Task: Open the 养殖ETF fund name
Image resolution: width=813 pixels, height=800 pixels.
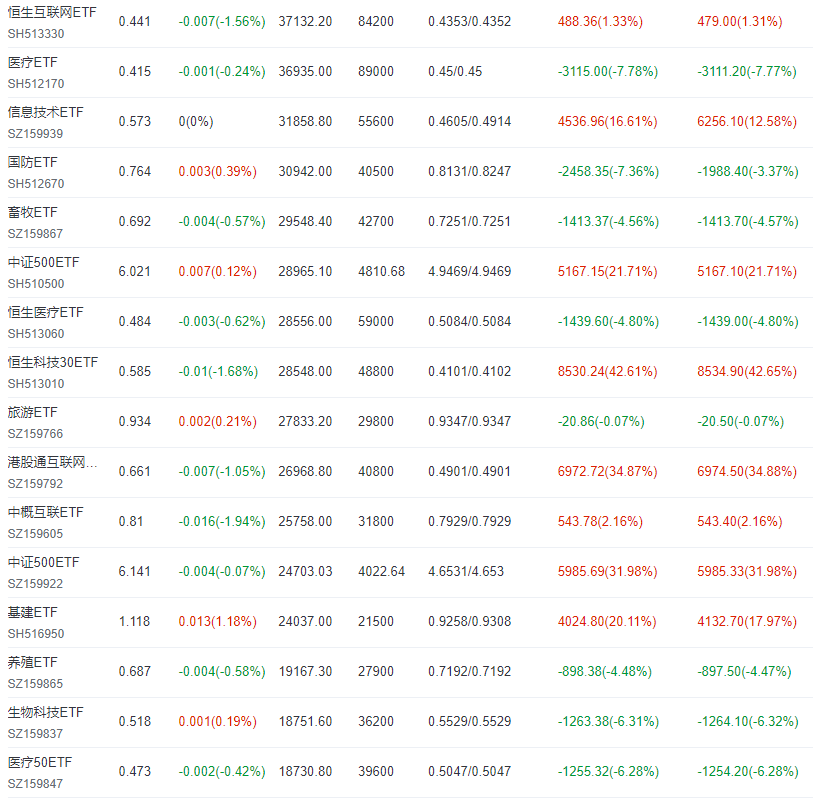Action: (x=32, y=662)
